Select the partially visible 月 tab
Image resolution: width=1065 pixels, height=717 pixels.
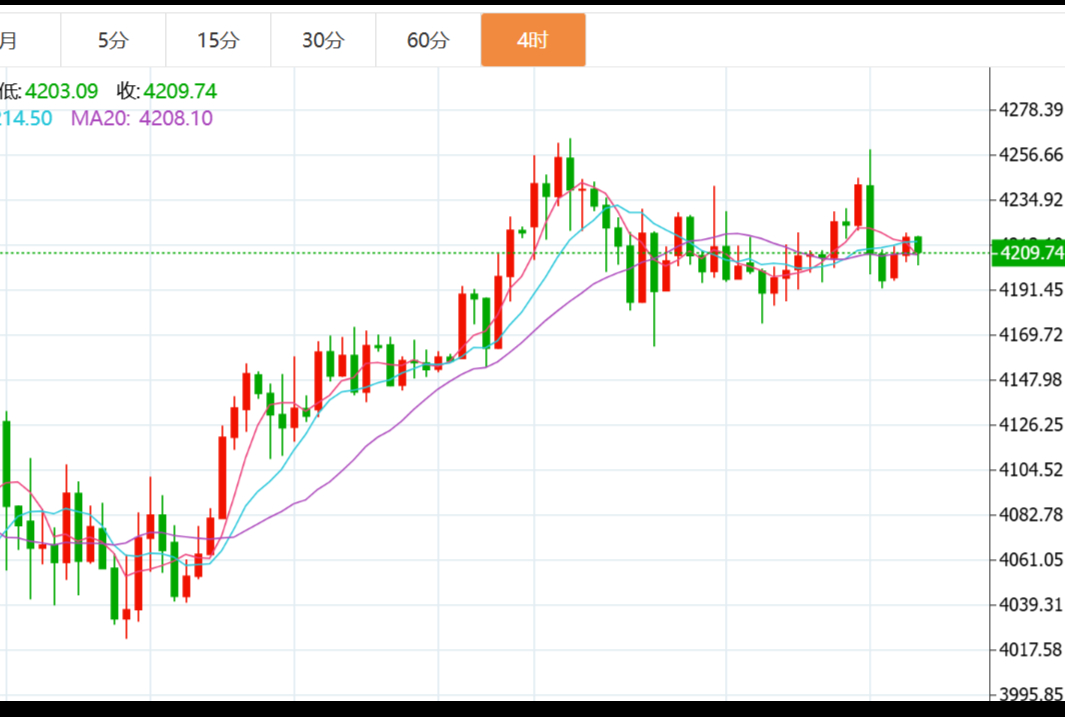click(8, 41)
